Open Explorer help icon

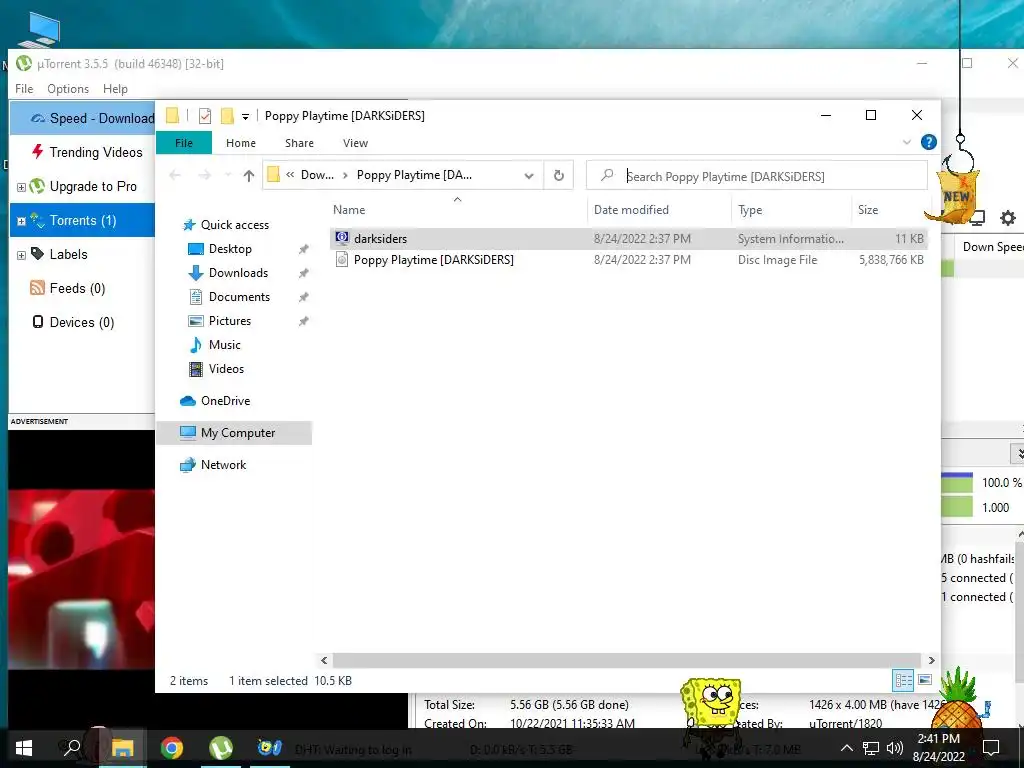[x=928, y=142]
